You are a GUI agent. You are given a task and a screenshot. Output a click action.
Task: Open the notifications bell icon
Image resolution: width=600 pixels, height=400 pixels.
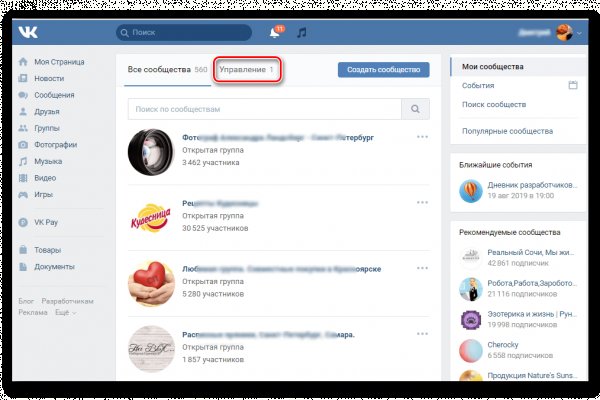point(274,32)
